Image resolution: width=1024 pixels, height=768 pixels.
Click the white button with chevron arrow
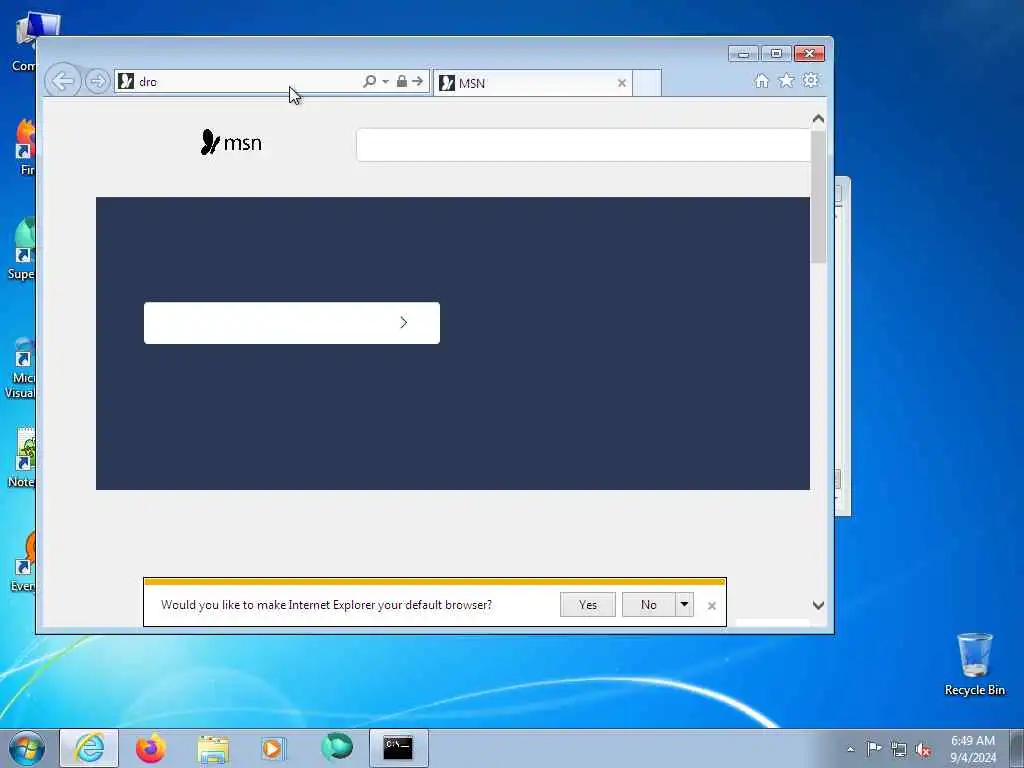tap(292, 323)
